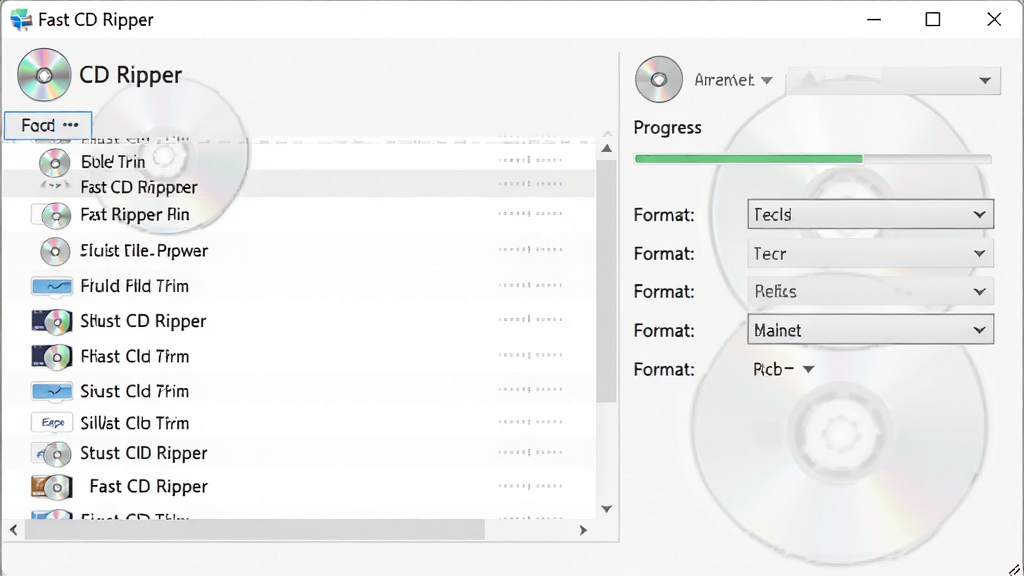This screenshot has height=576, width=1024.
Task: Select the Fast Ripper Rin entry
Action: pos(299,214)
